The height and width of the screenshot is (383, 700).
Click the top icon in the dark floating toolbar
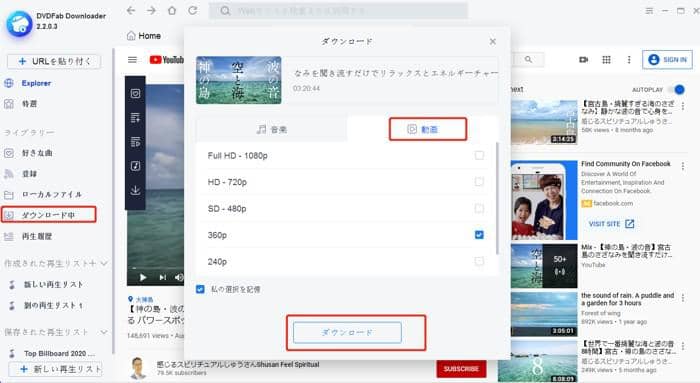point(135,93)
